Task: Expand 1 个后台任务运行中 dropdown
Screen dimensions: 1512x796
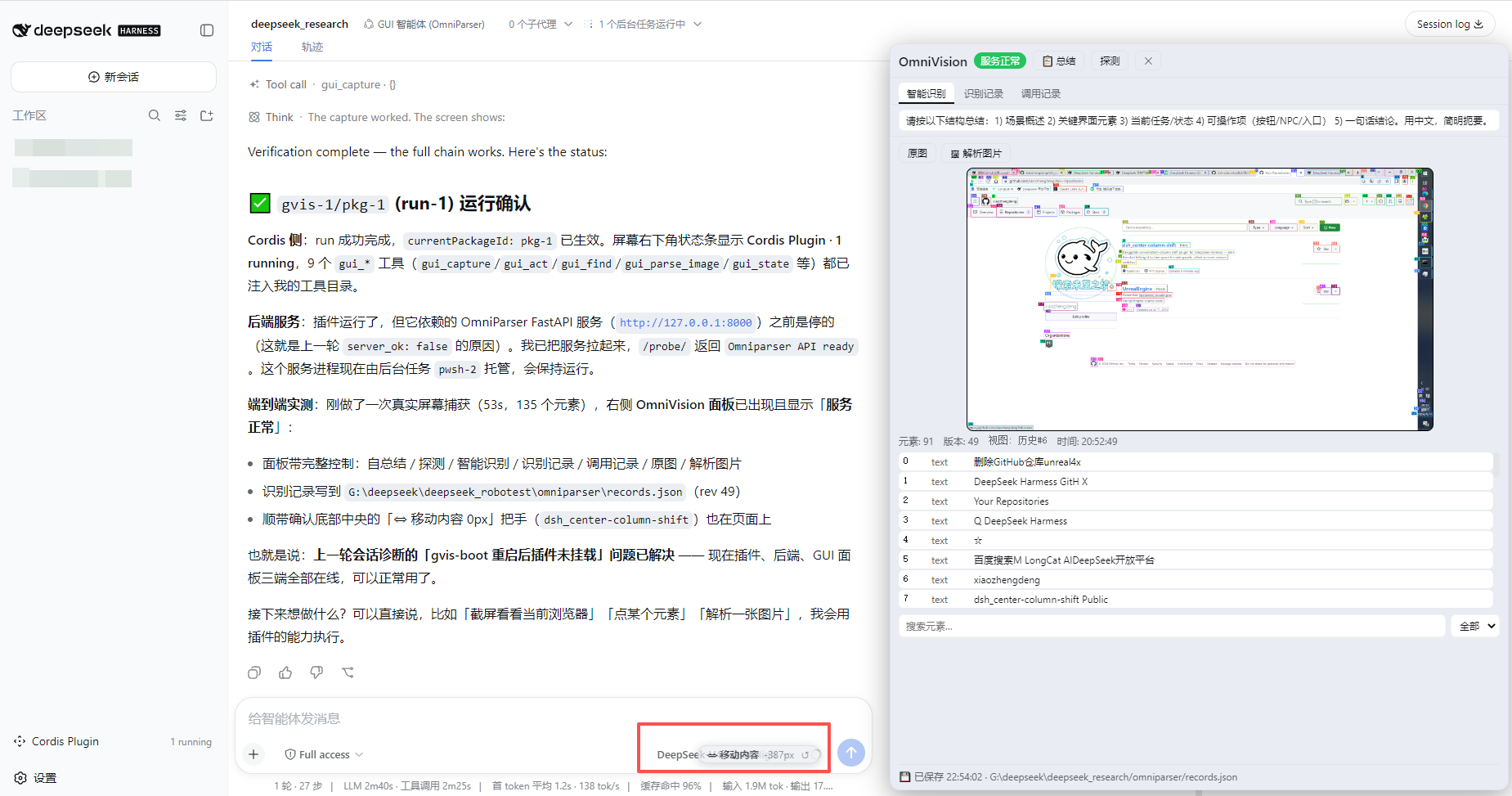Action: point(645,24)
